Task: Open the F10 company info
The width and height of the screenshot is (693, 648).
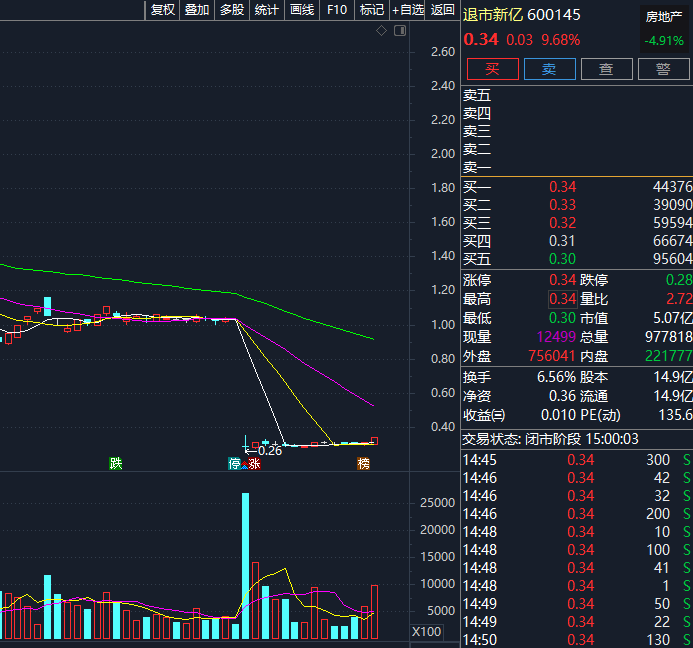Action: point(337,10)
